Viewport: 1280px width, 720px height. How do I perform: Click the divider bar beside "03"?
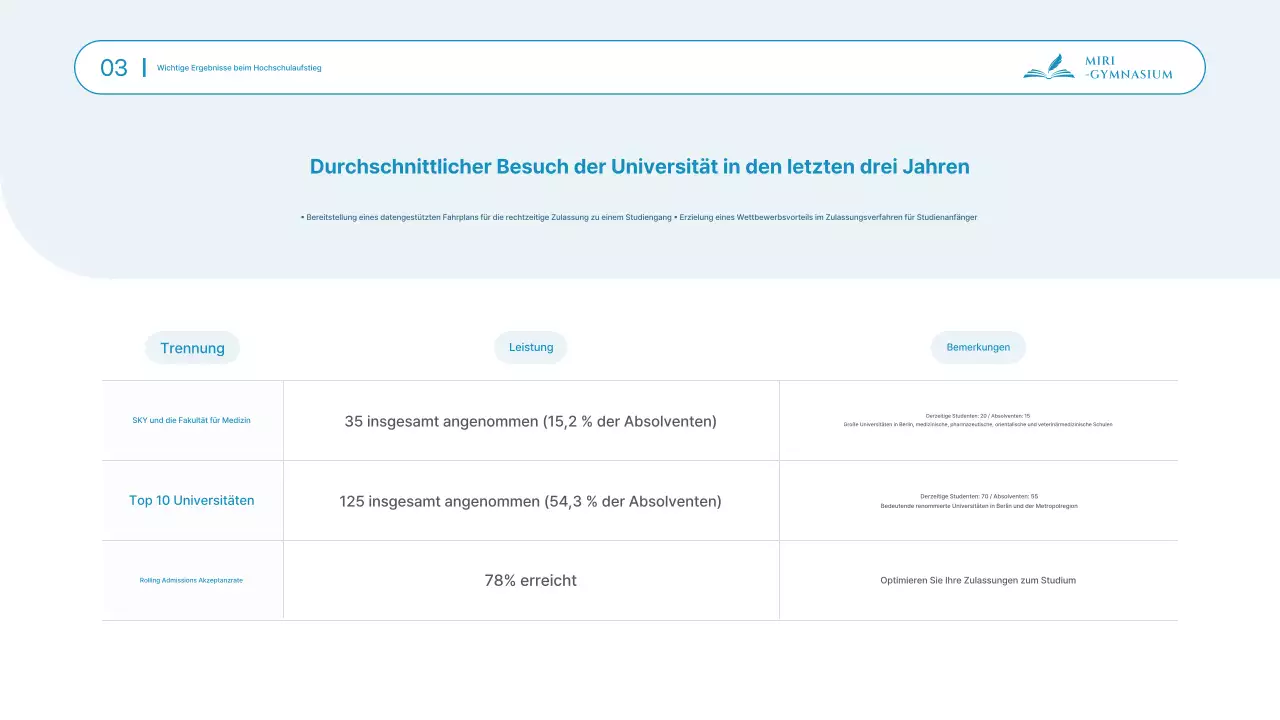[x=146, y=67]
